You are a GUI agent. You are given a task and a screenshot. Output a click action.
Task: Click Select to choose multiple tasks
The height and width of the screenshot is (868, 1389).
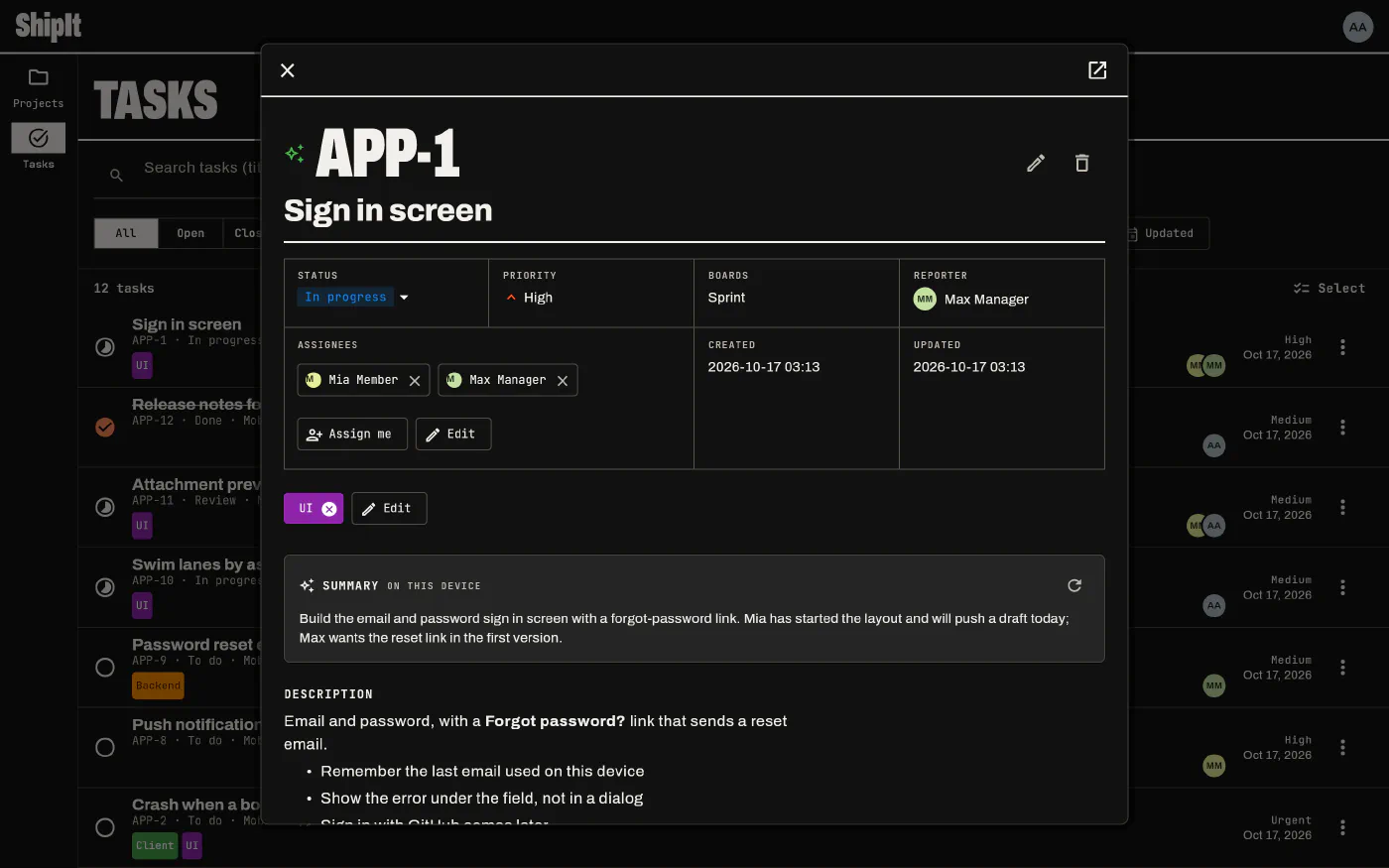coord(1329,288)
